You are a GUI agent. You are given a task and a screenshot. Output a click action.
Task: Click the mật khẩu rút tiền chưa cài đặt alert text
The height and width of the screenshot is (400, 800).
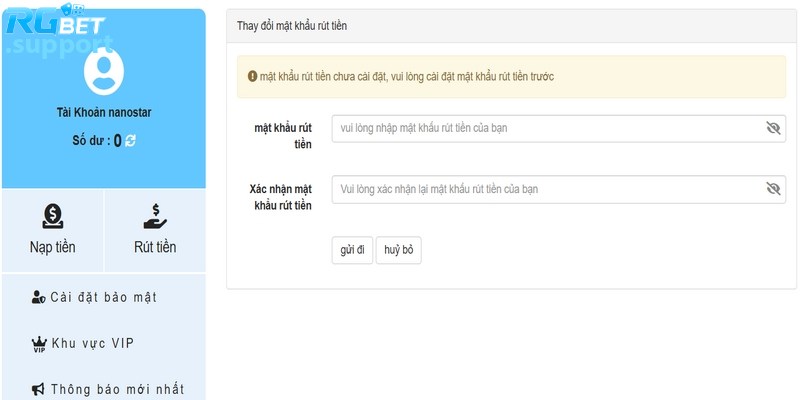coord(407,77)
